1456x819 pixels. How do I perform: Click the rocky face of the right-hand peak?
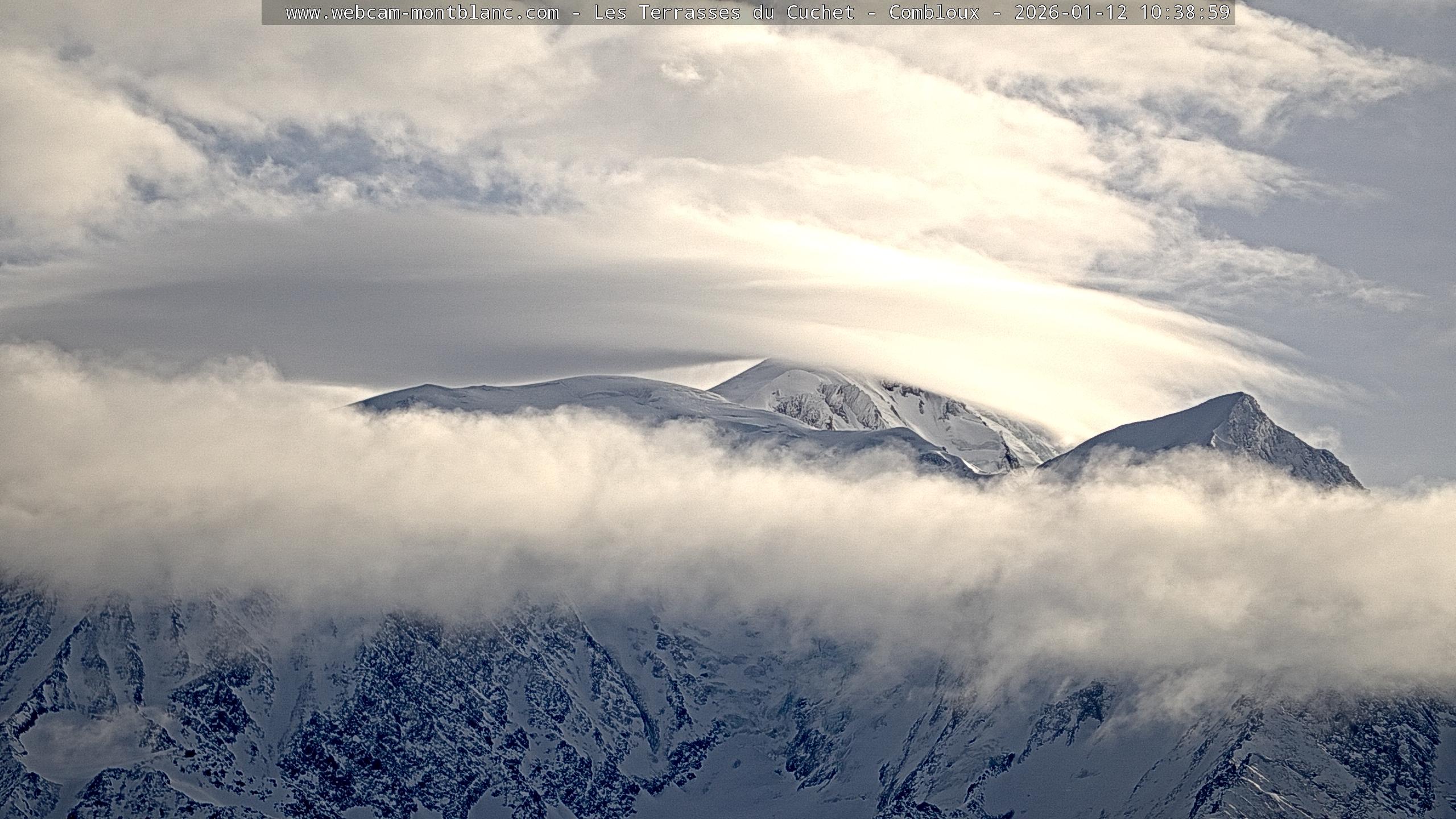(x=1268, y=438)
